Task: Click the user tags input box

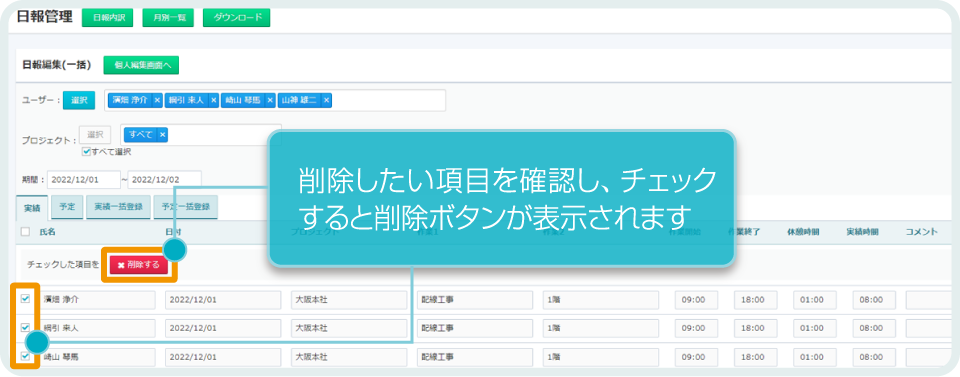Action: [x=275, y=100]
